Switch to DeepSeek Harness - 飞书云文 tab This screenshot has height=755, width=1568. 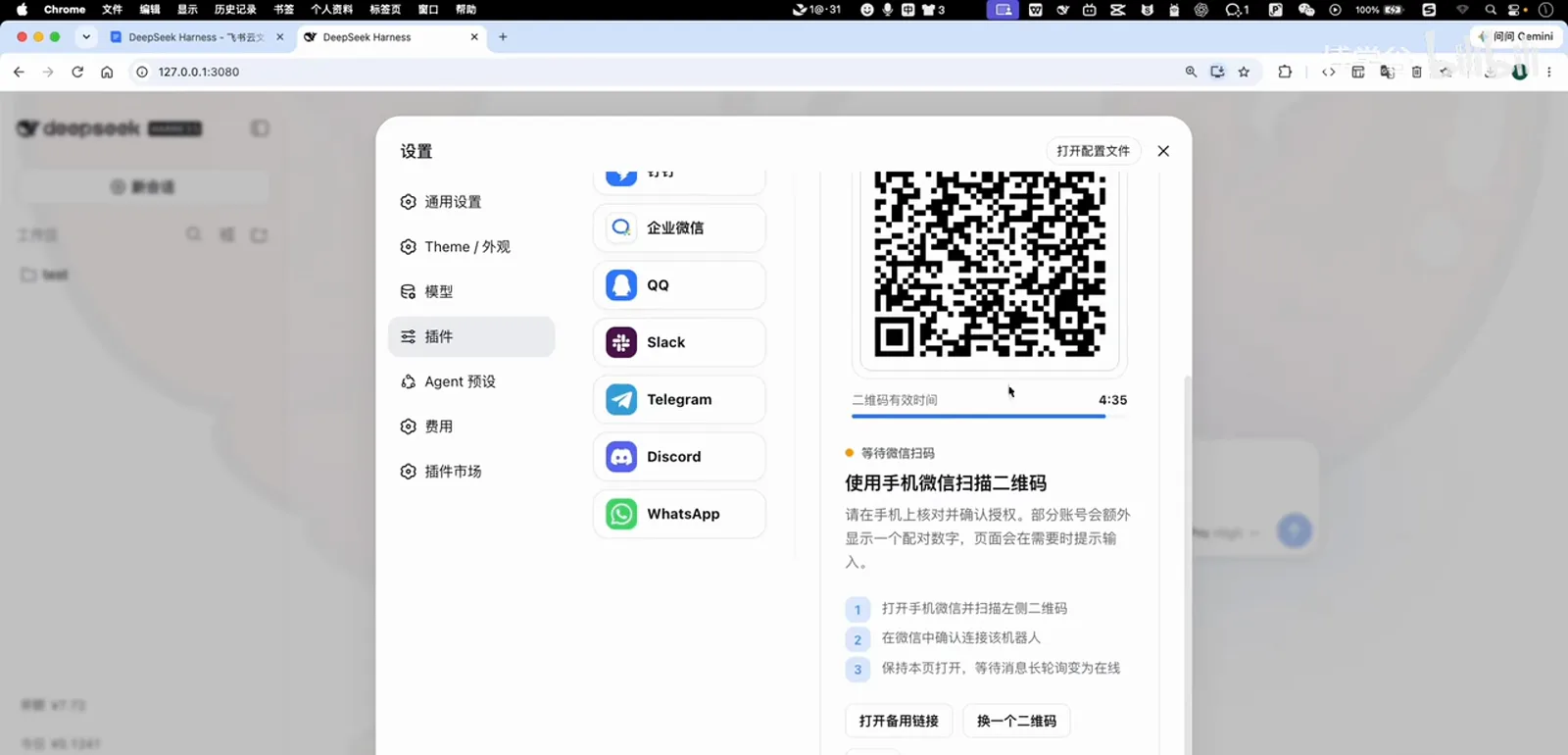pyautogui.click(x=196, y=37)
